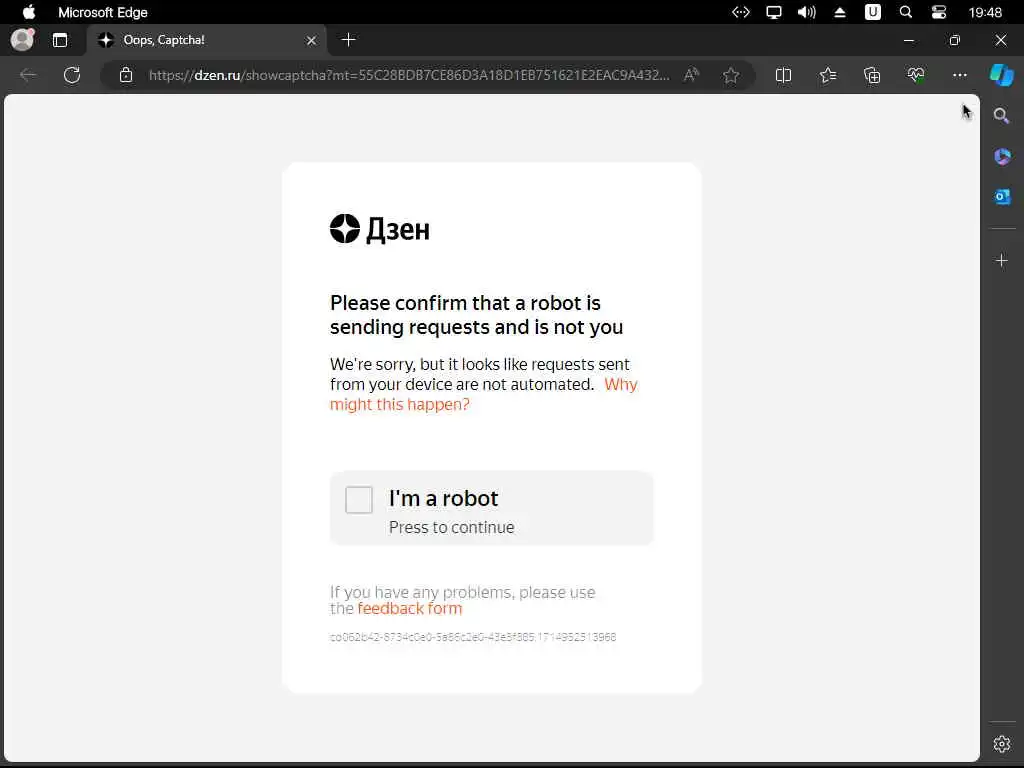Open split screen view
Screen dimensions: 1024x768
coord(783,75)
